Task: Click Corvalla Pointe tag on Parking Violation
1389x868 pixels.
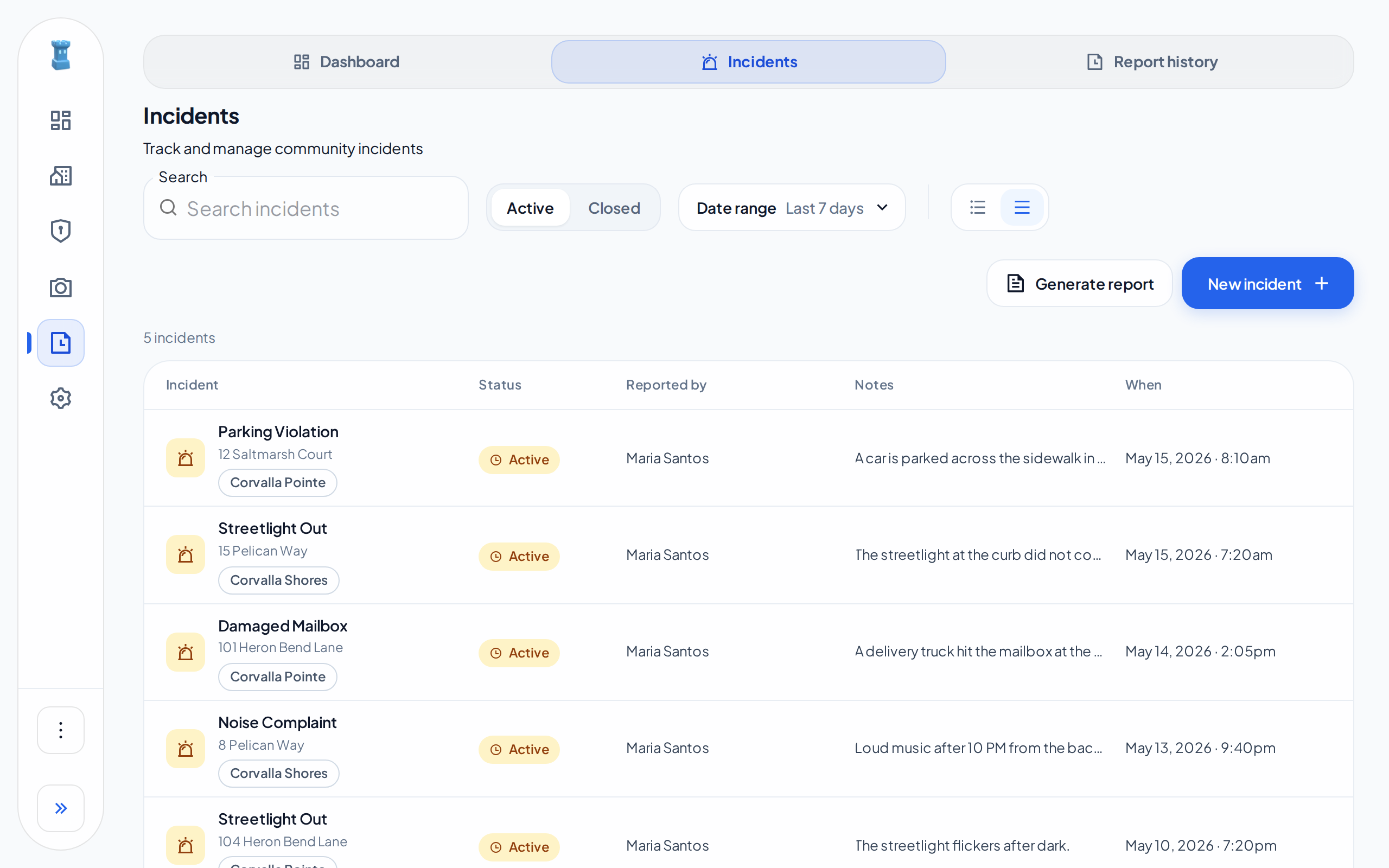Action: point(278,483)
